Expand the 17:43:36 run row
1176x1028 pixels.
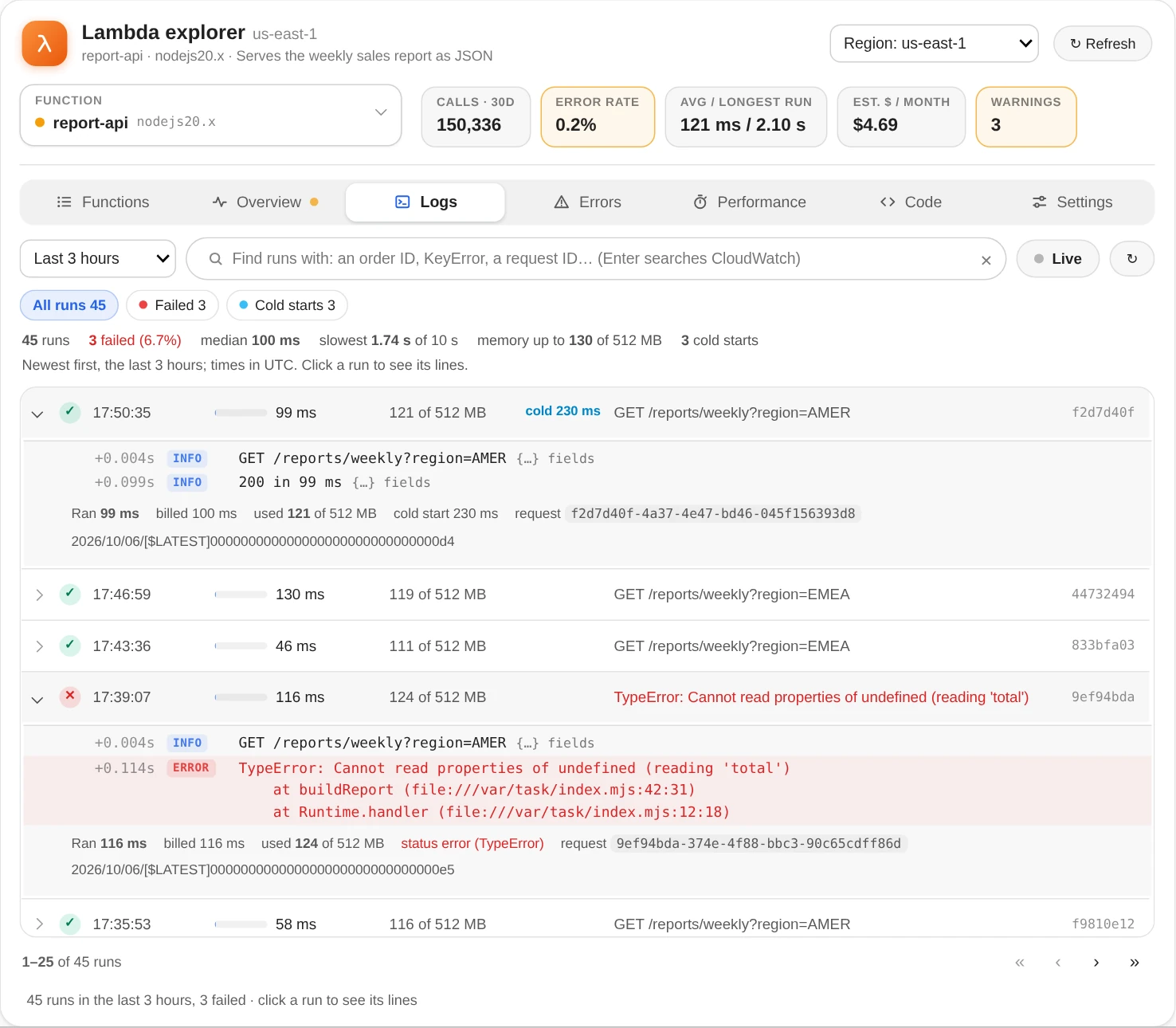click(586, 646)
